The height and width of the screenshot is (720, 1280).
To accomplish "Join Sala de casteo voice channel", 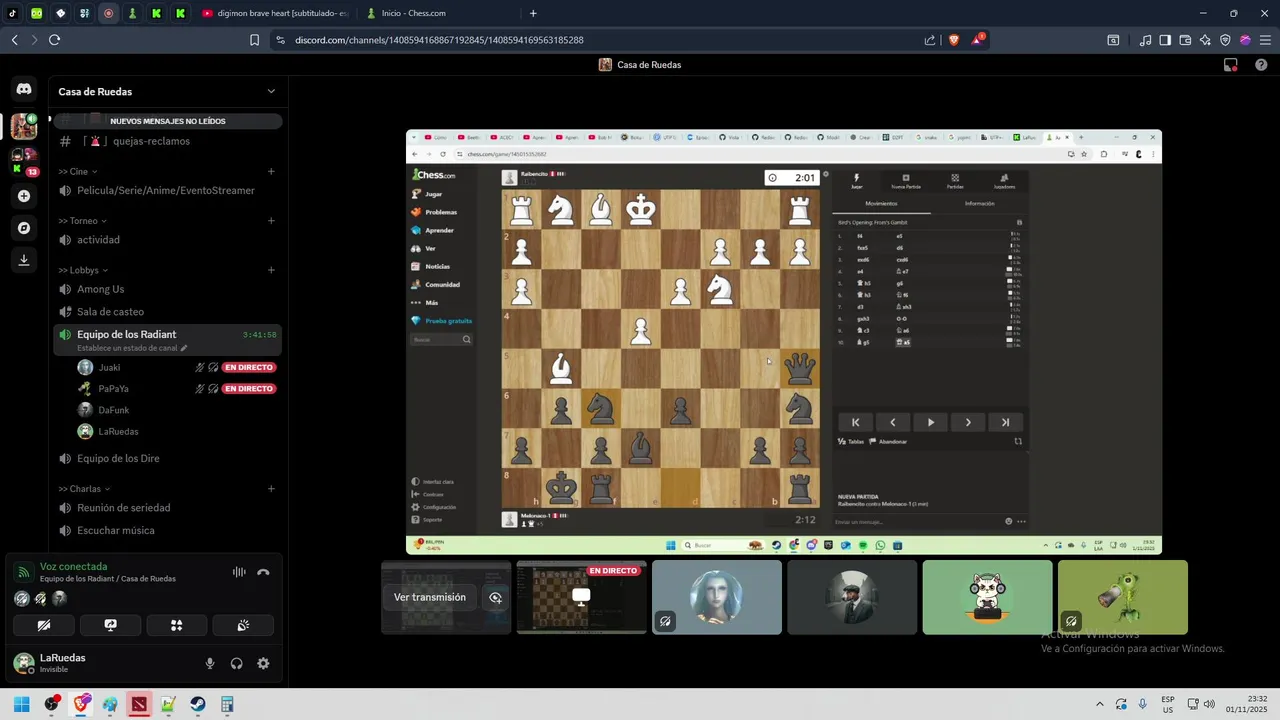I will 167,312.
